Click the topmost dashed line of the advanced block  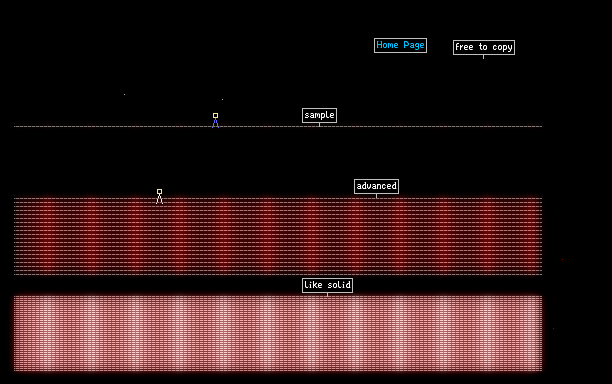[278, 199]
